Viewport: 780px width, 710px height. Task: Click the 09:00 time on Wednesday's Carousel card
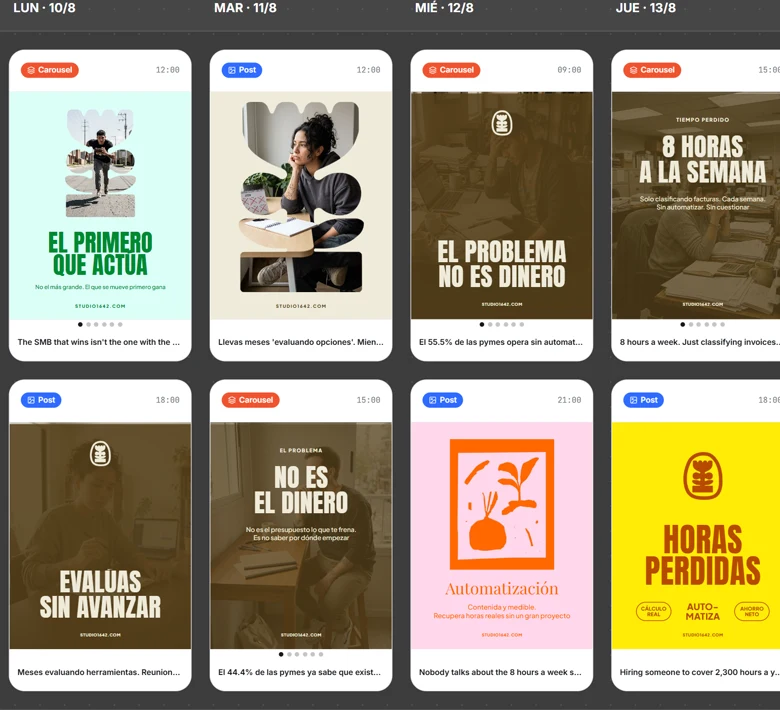tap(569, 70)
